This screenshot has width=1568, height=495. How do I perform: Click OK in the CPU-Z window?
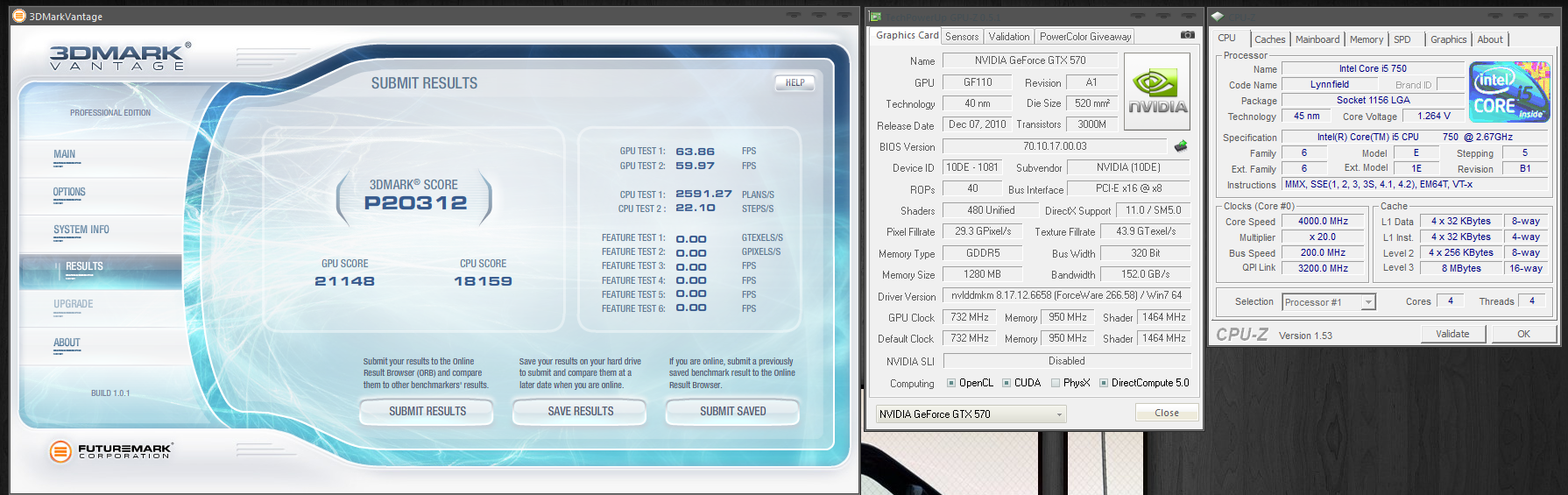coord(1523,334)
